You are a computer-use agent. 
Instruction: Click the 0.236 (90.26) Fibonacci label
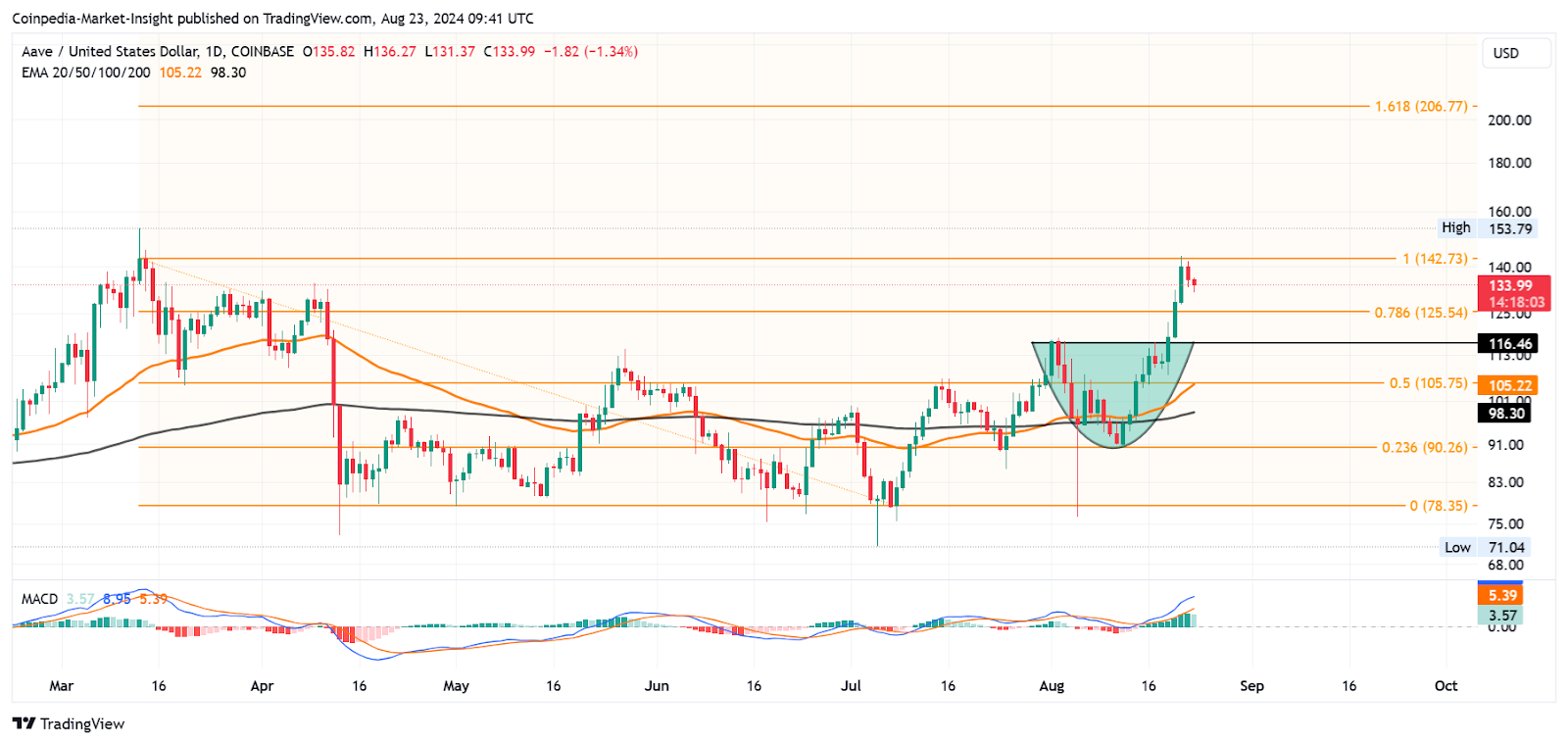pyautogui.click(x=1425, y=447)
